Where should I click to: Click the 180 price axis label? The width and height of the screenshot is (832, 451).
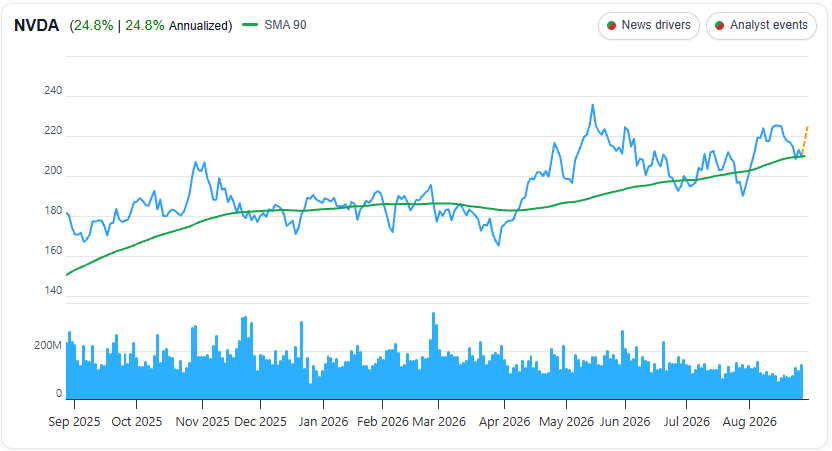tap(53, 211)
